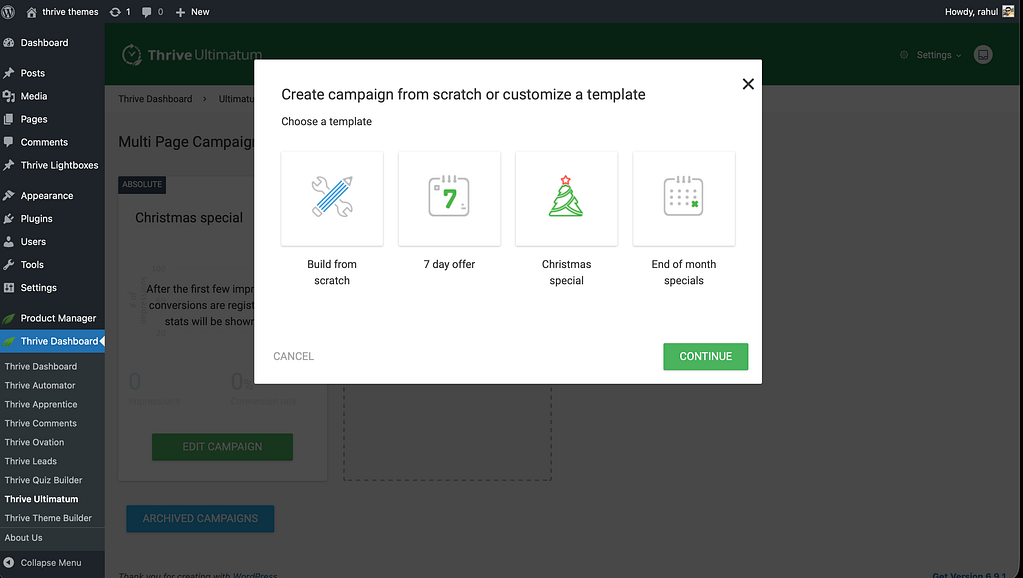The height and width of the screenshot is (578, 1023).
Task: Open the New content menu
Action: click(x=193, y=12)
